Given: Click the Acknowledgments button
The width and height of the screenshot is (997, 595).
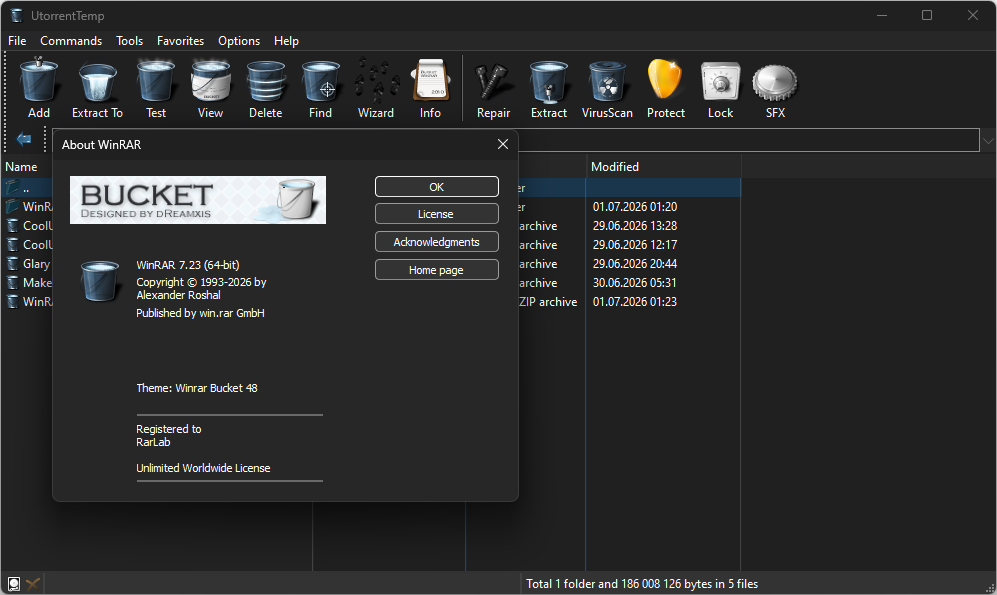Looking at the screenshot, I should [x=437, y=242].
